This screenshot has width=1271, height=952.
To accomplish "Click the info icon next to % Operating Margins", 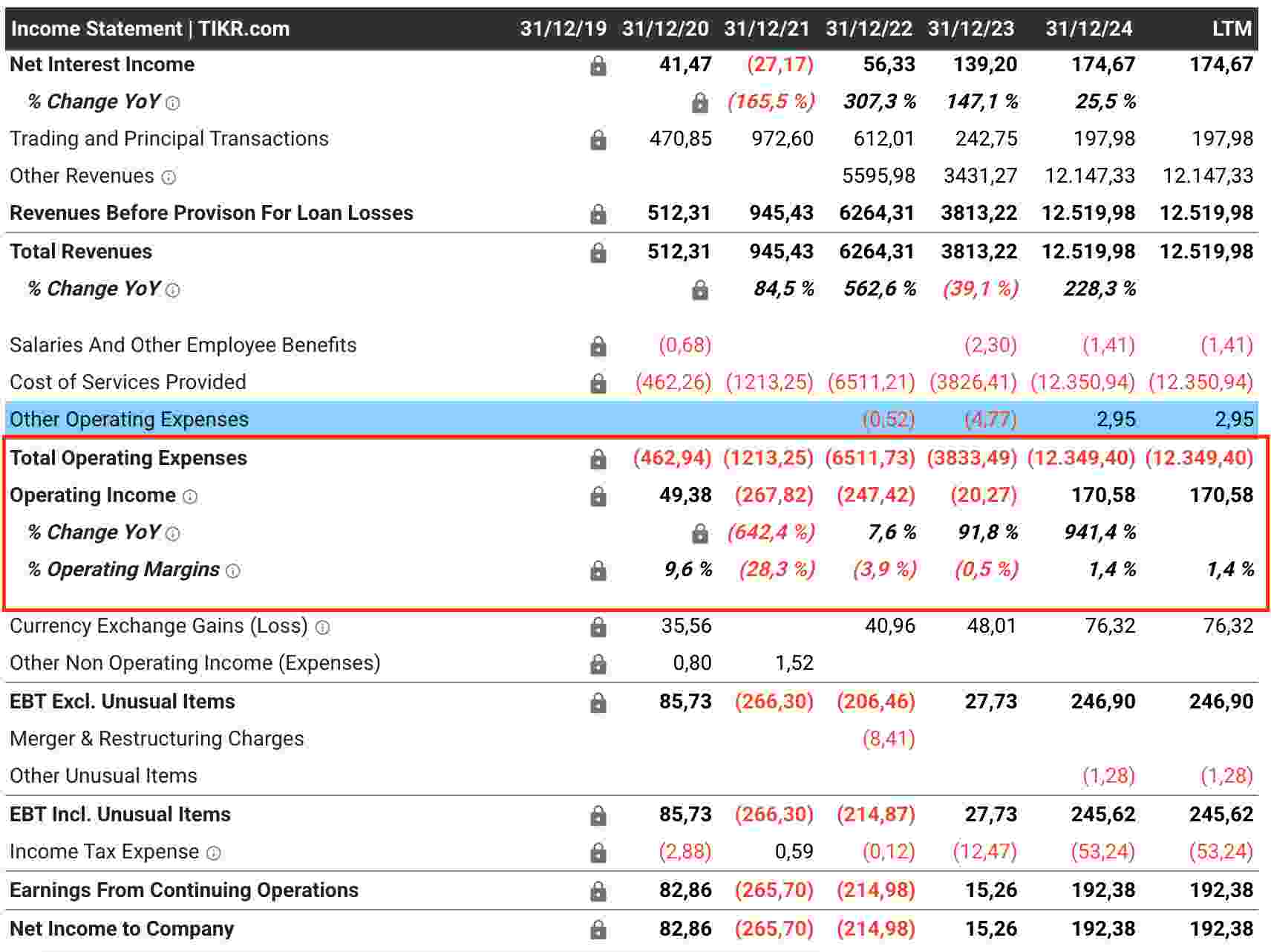I will [x=233, y=571].
